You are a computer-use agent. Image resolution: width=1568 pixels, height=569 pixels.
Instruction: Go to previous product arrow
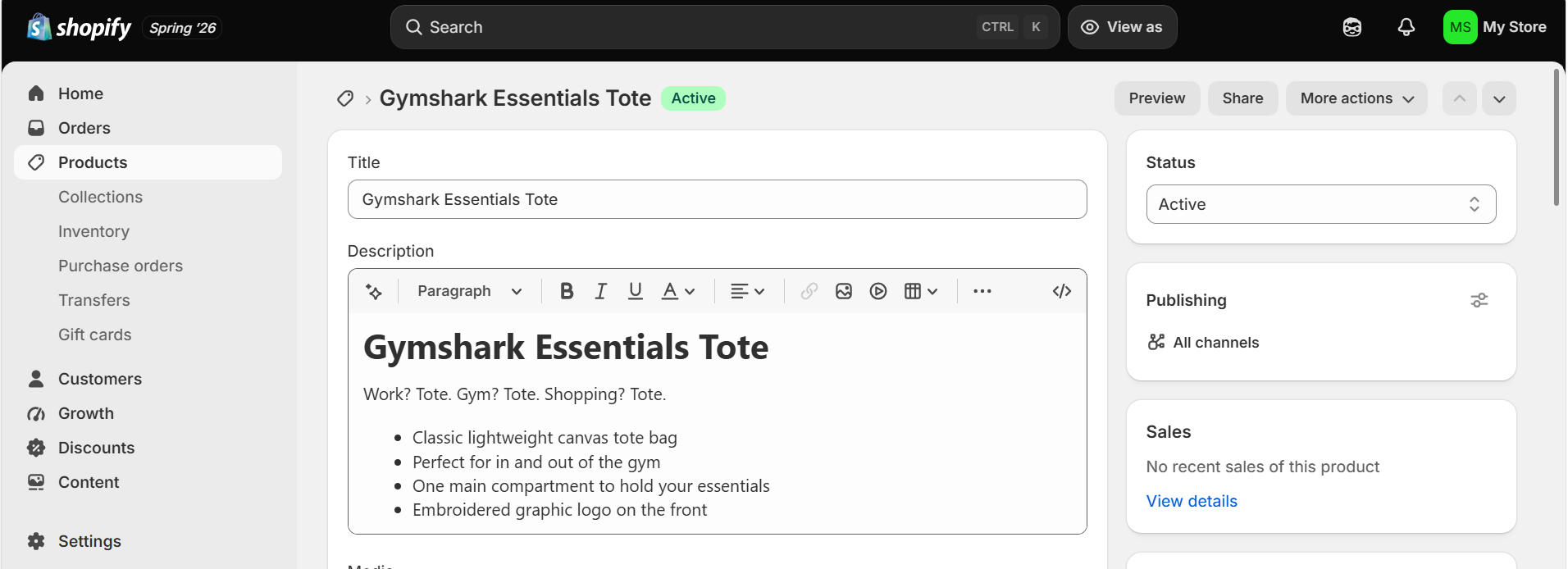(1460, 98)
